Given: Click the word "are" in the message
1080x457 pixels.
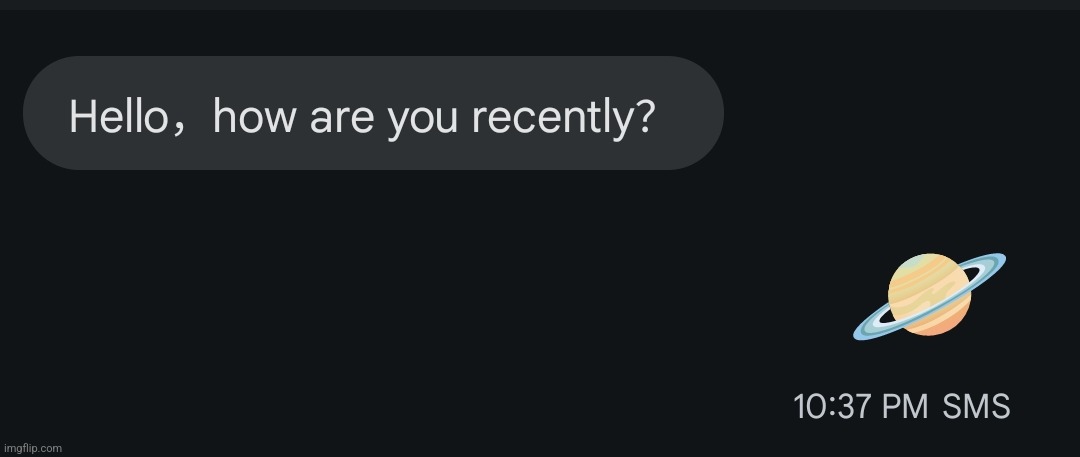Looking at the screenshot, I should click(x=342, y=120).
